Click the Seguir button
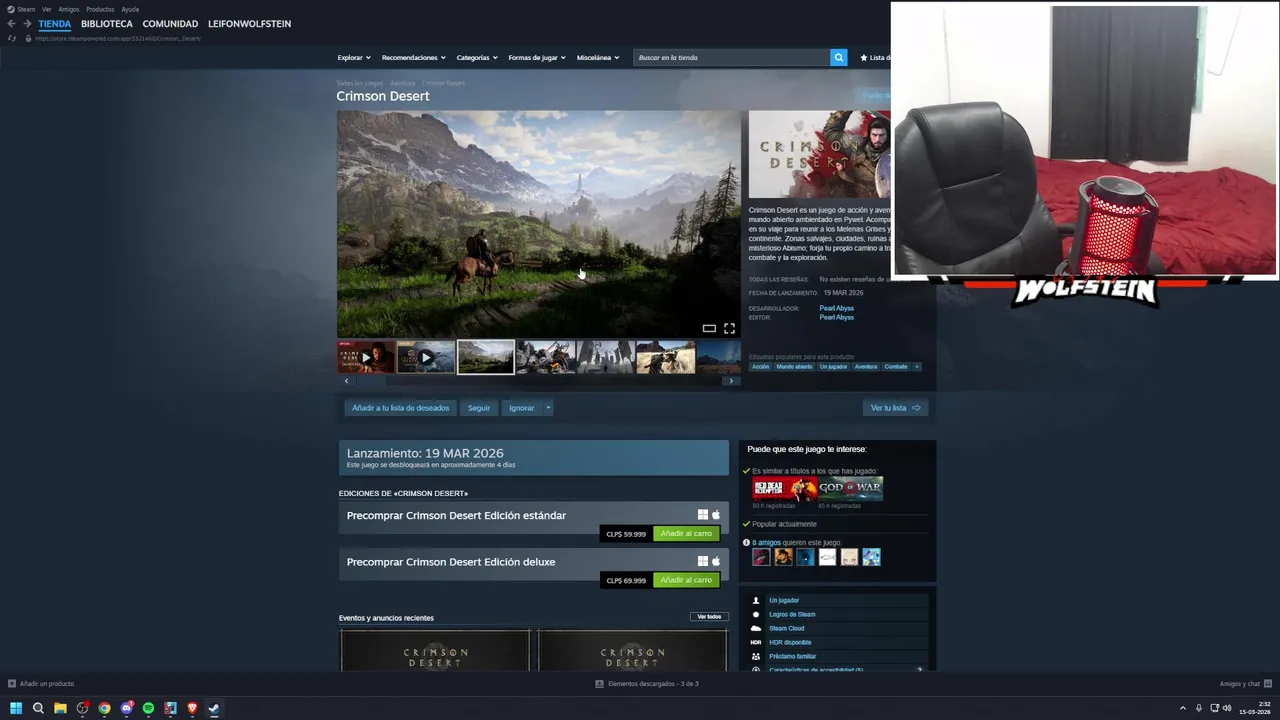The height and width of the screenshot is (720, 1280). 479,408
